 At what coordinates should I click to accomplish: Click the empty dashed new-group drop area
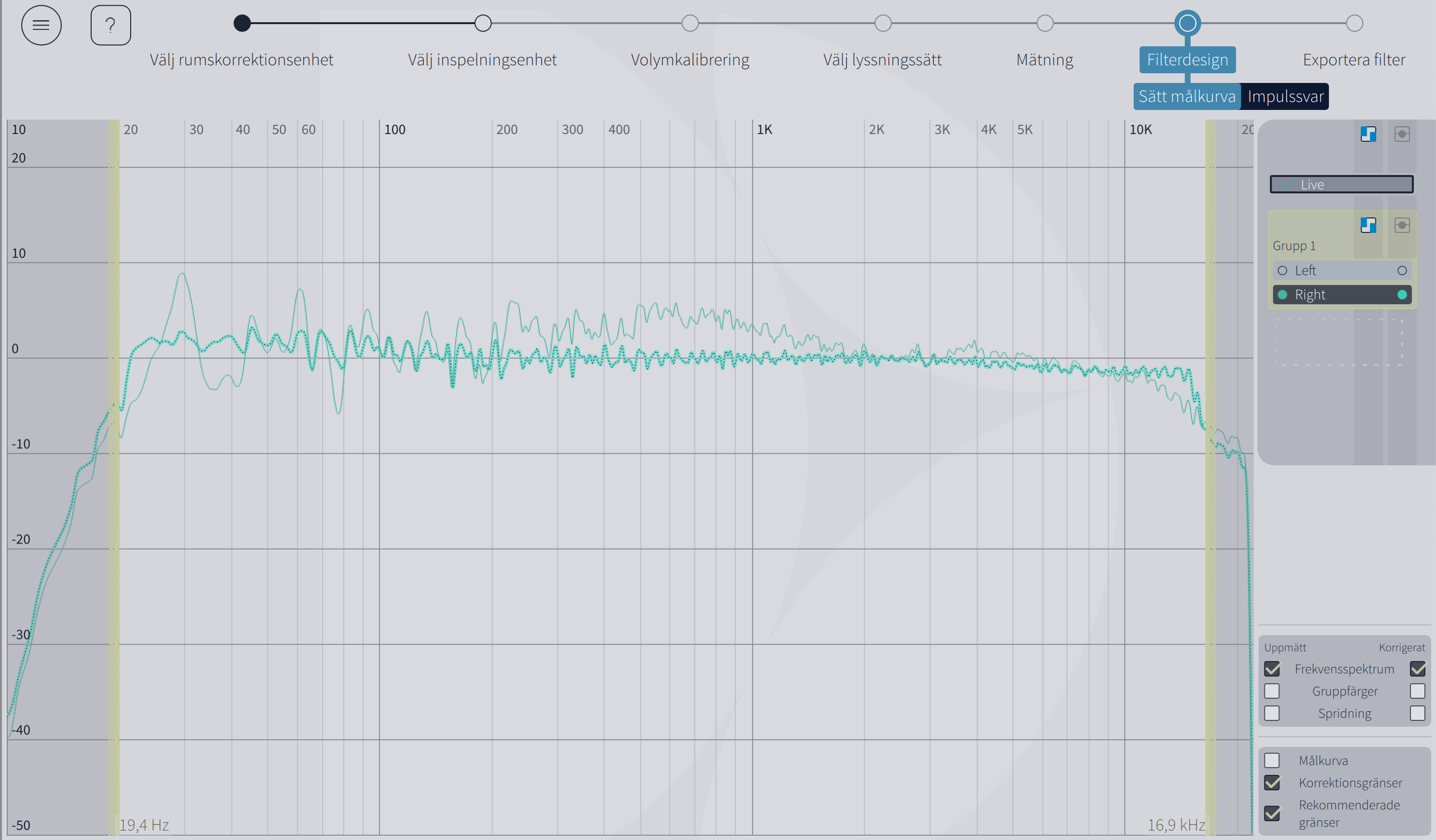[x=1339, y=341]
